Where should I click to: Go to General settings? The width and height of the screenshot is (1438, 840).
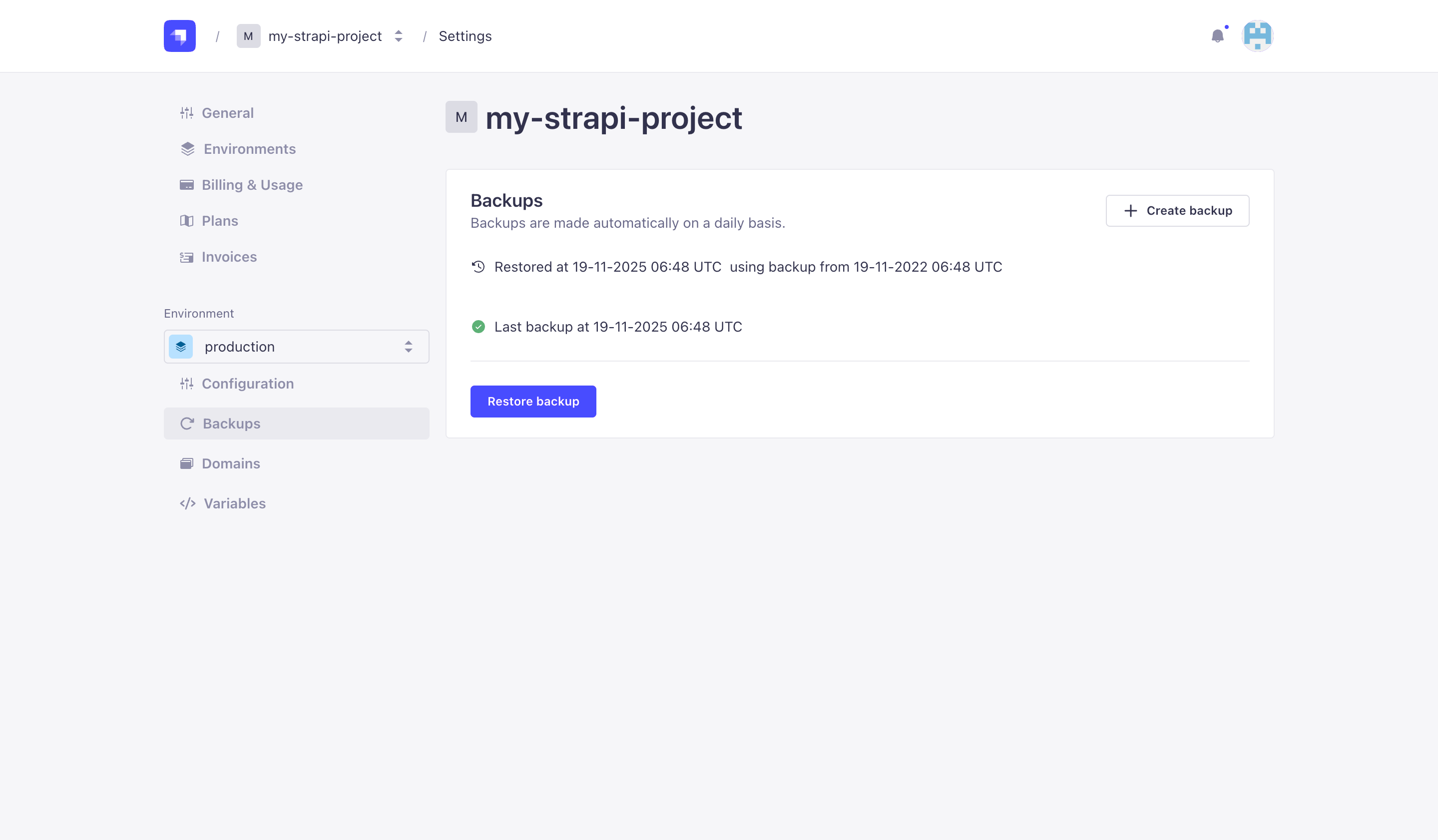227,113
